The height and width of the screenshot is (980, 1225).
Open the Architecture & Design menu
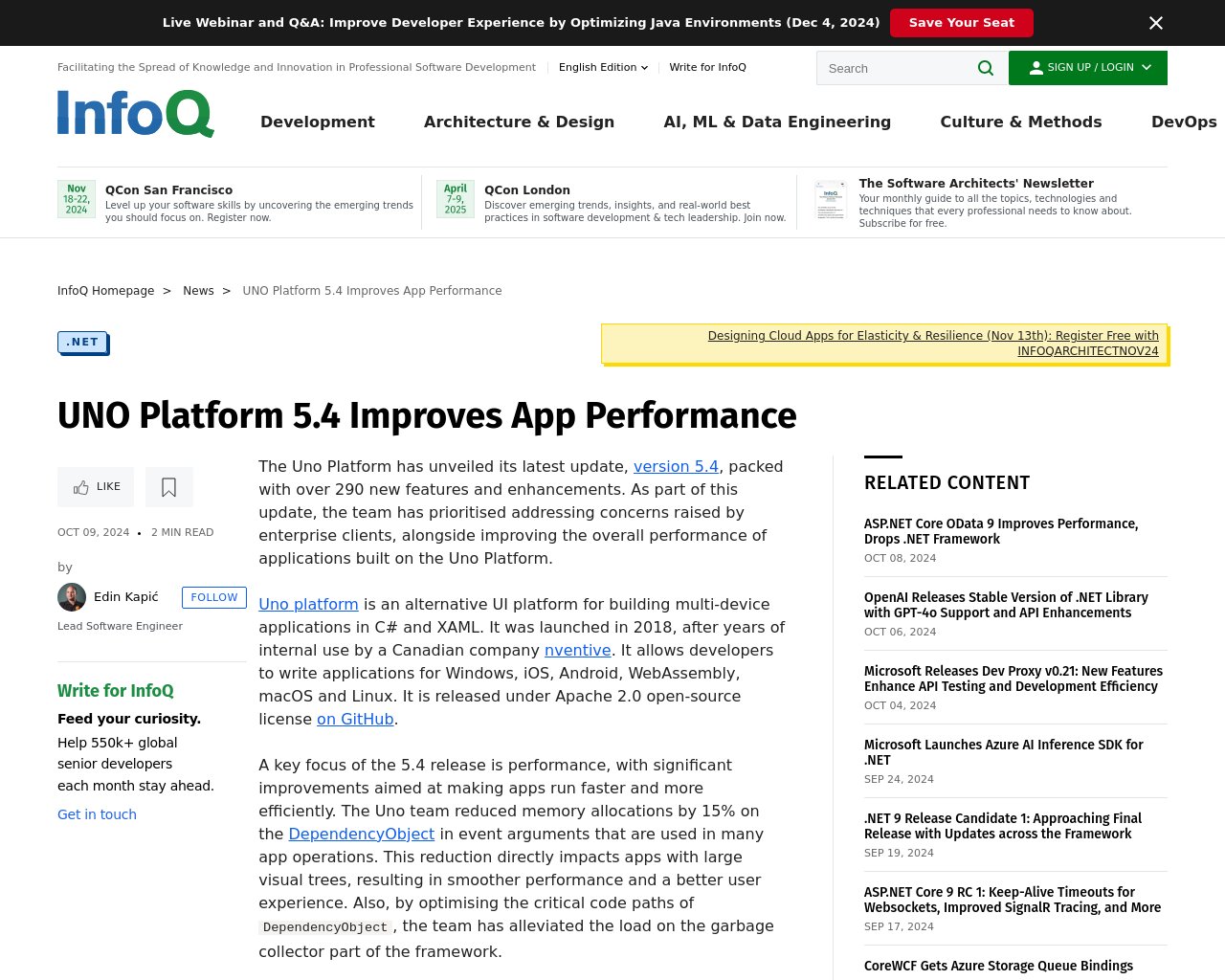pyautogui.click(x=519, y=122)
